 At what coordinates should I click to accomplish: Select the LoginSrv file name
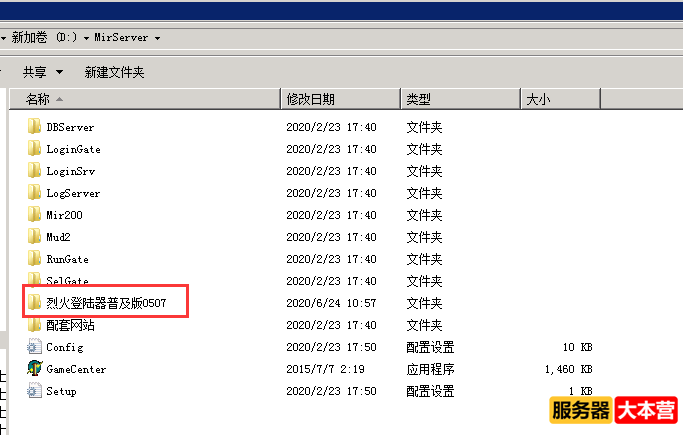click(x=71, y=171)
